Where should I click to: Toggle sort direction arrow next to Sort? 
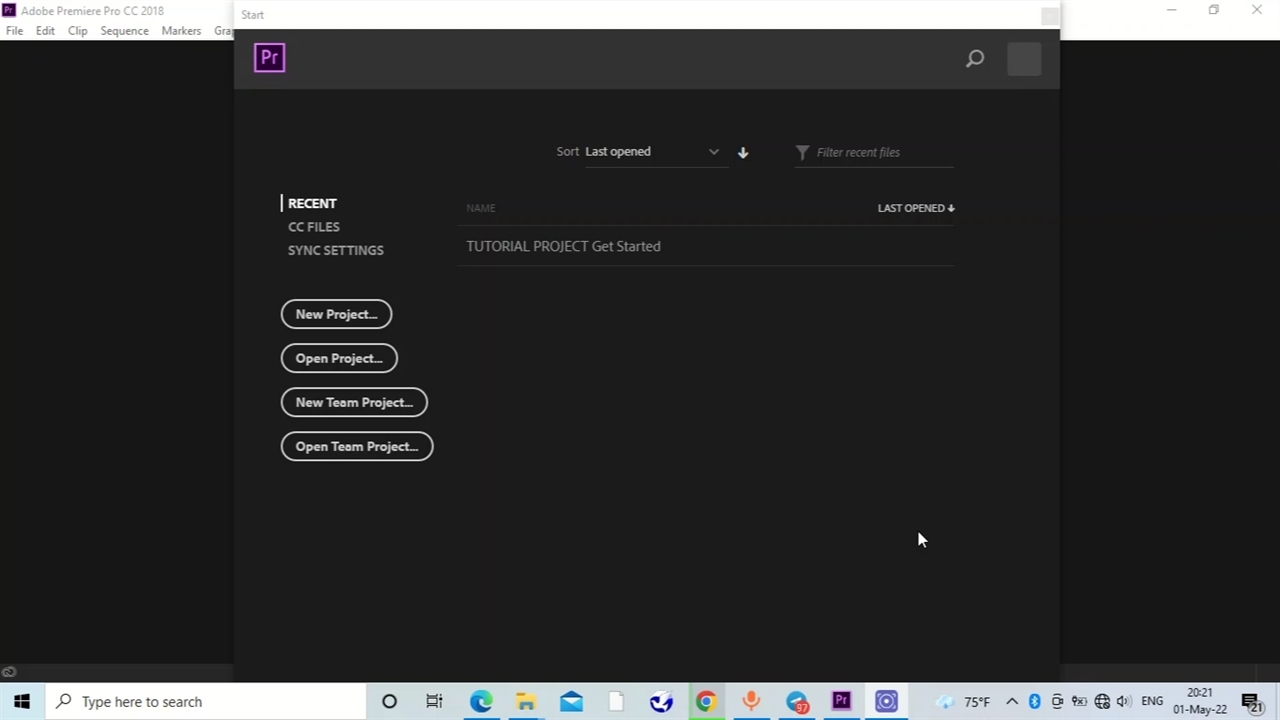coord(743,152)
